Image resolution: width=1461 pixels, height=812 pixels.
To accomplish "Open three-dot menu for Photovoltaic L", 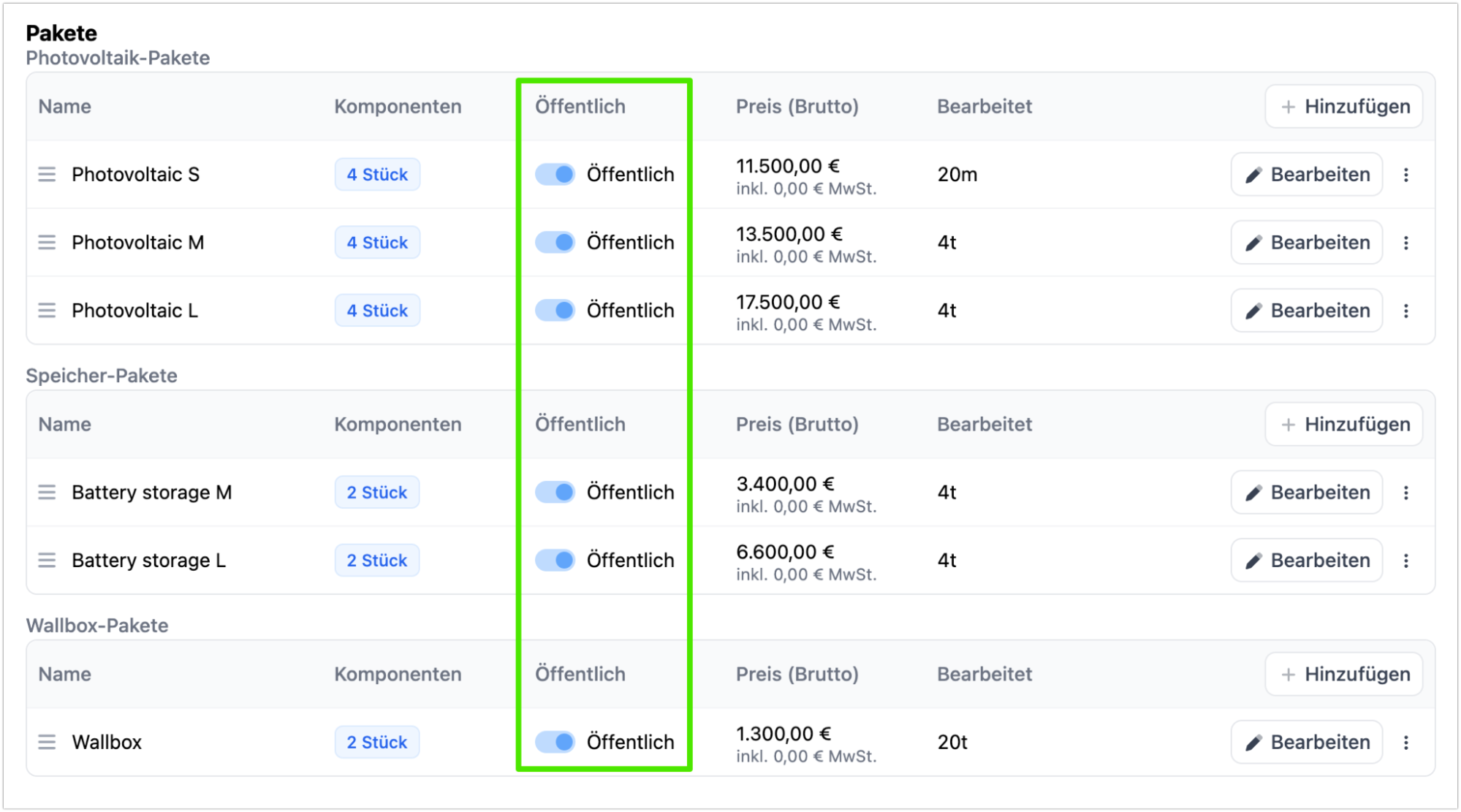I will (1405, 311).
